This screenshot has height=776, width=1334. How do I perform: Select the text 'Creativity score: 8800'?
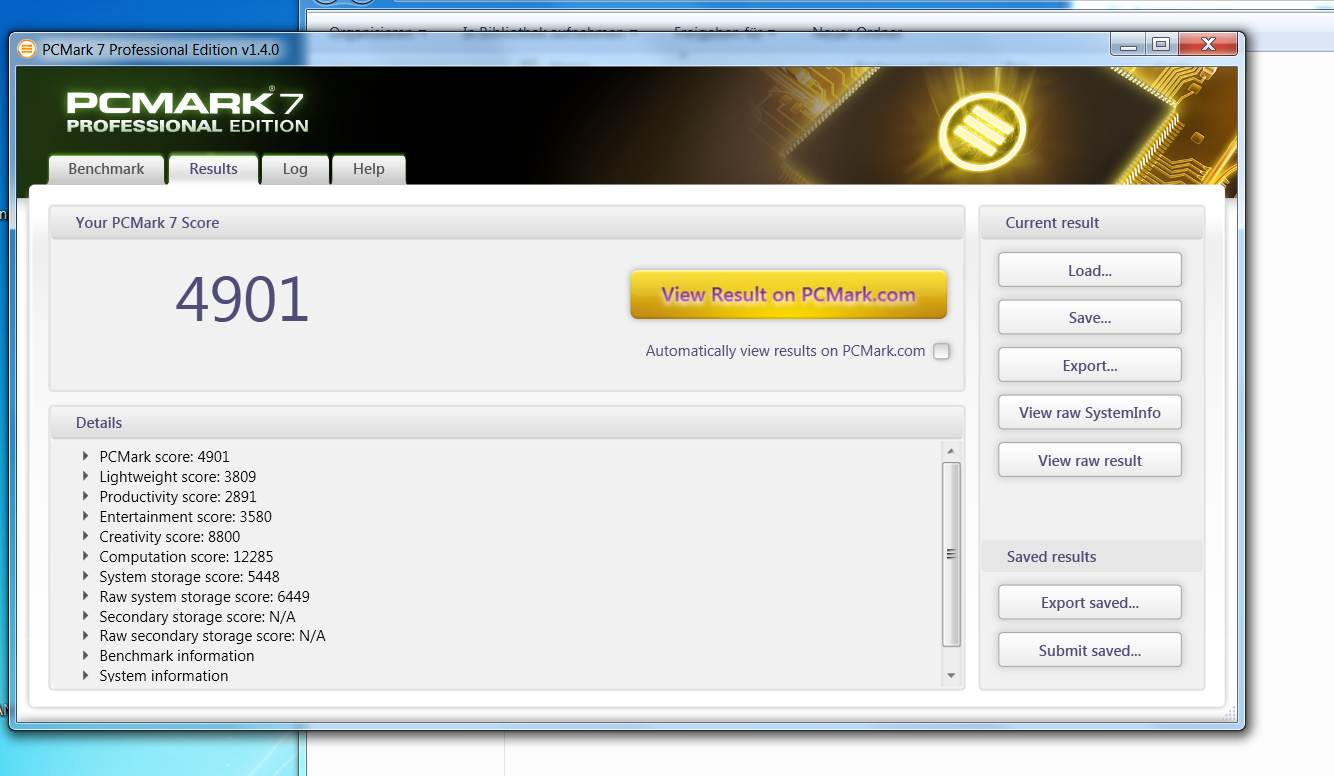click(x=170, y=536)
